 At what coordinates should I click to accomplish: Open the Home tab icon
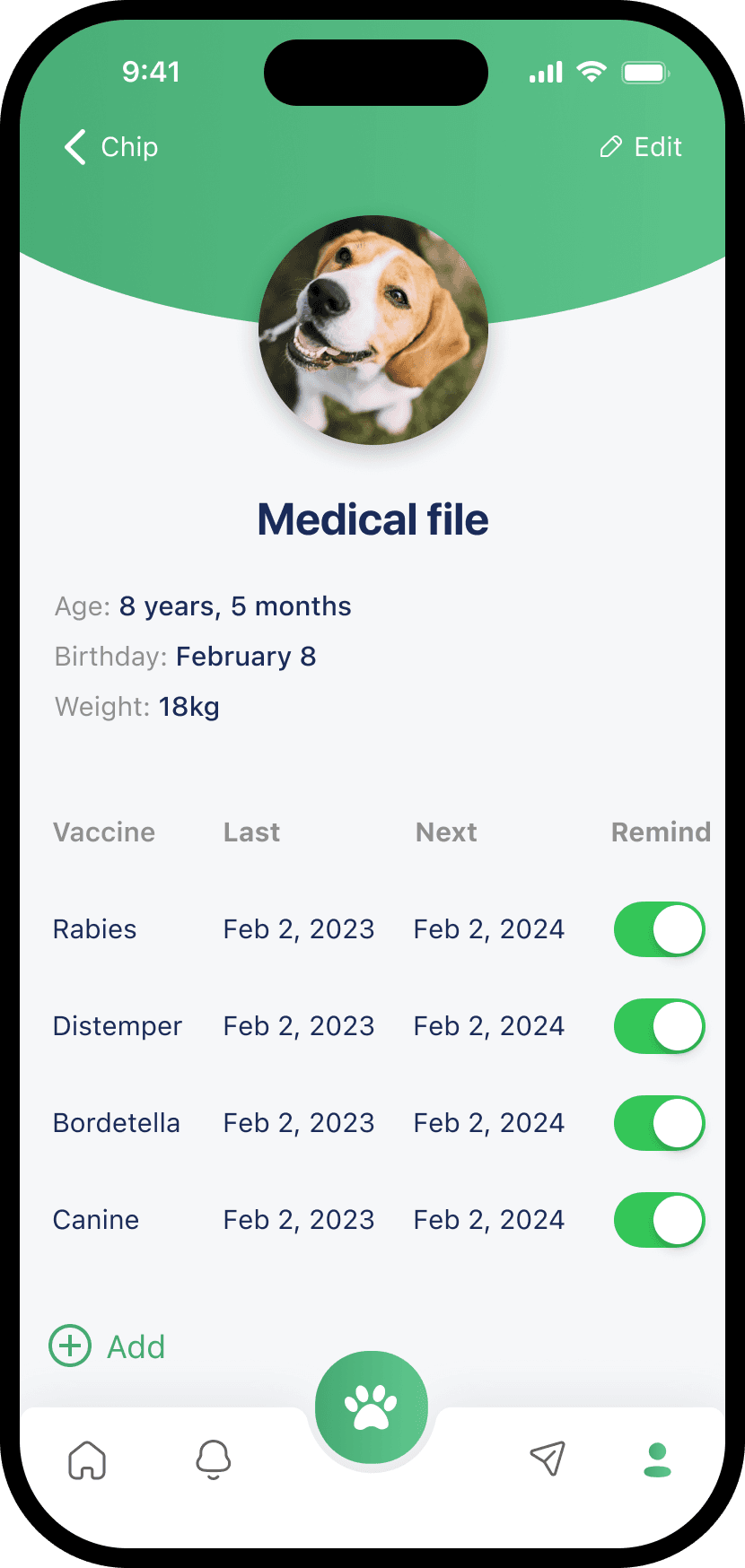click(87, 1459)
